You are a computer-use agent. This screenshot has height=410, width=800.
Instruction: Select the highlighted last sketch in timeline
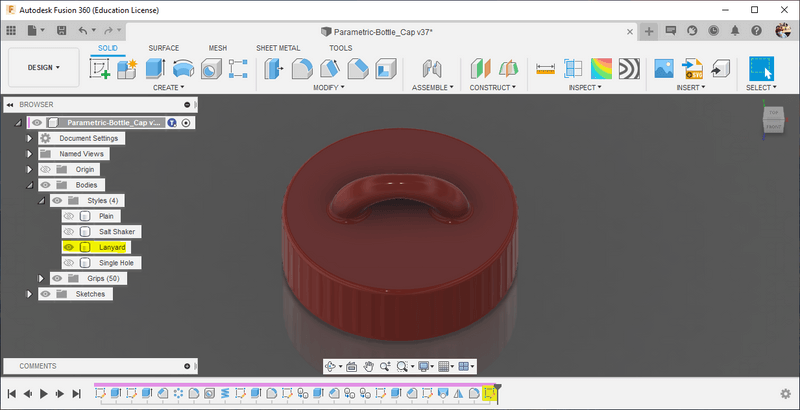pos(490,393)
